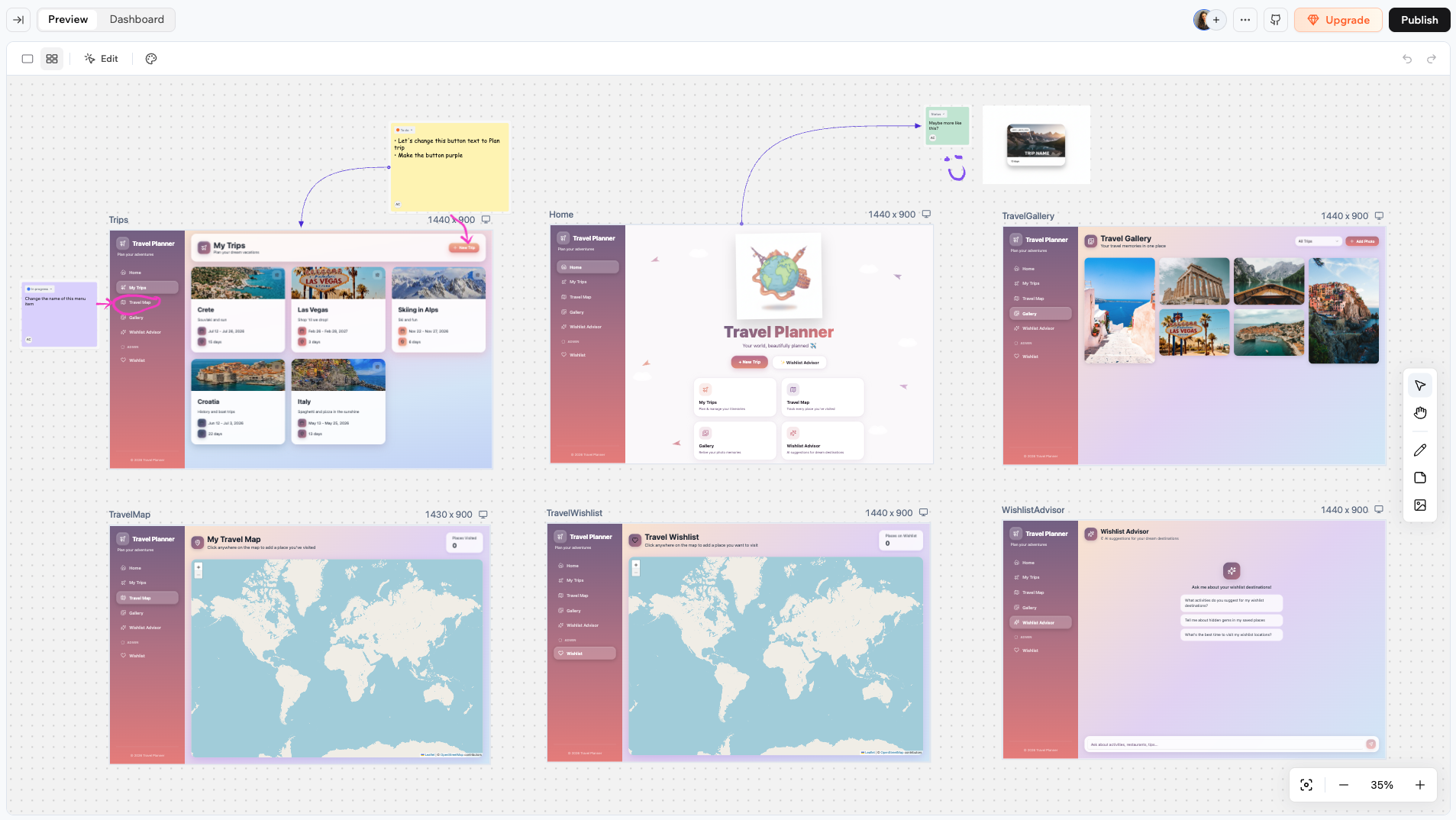Viewport: 1456px width, 820px height.
Task: Click the My Trips card in Home frame
Action: tap(734, 397)
